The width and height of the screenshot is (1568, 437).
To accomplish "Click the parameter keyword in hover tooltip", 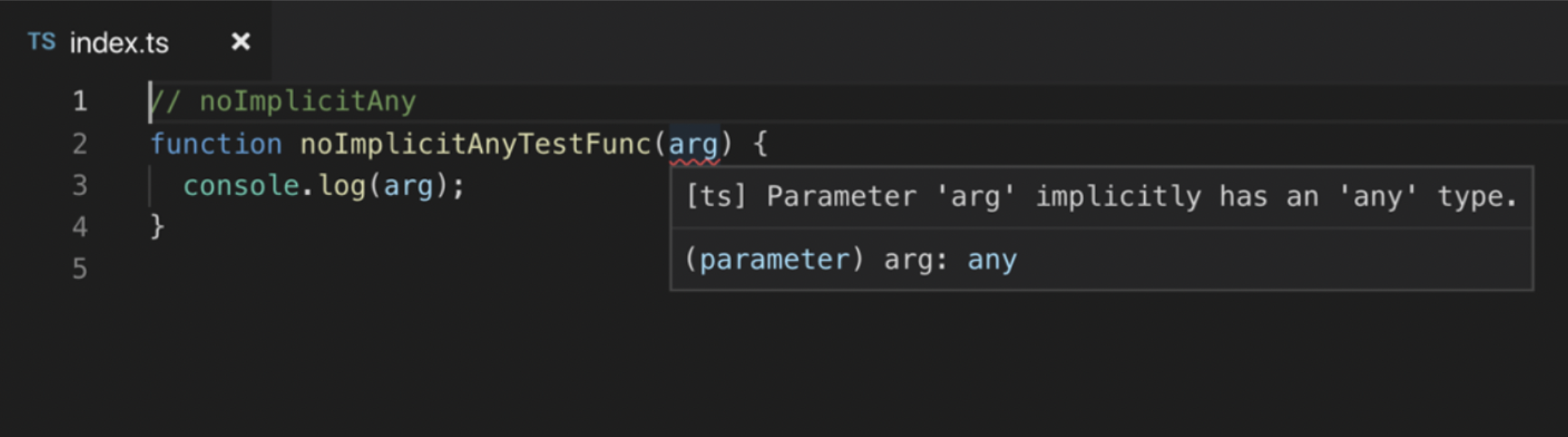I will pos(775,260).
